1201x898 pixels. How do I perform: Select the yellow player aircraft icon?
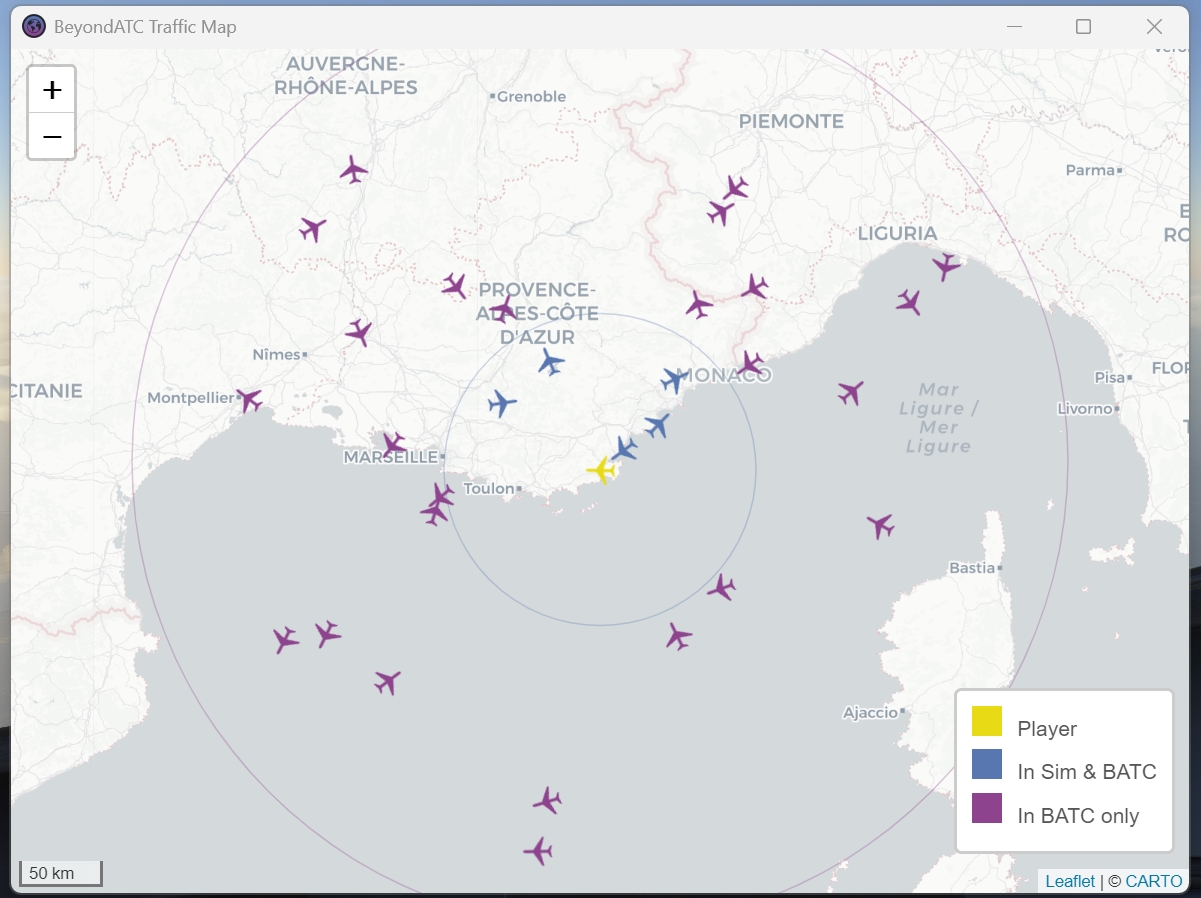point(601,469)
